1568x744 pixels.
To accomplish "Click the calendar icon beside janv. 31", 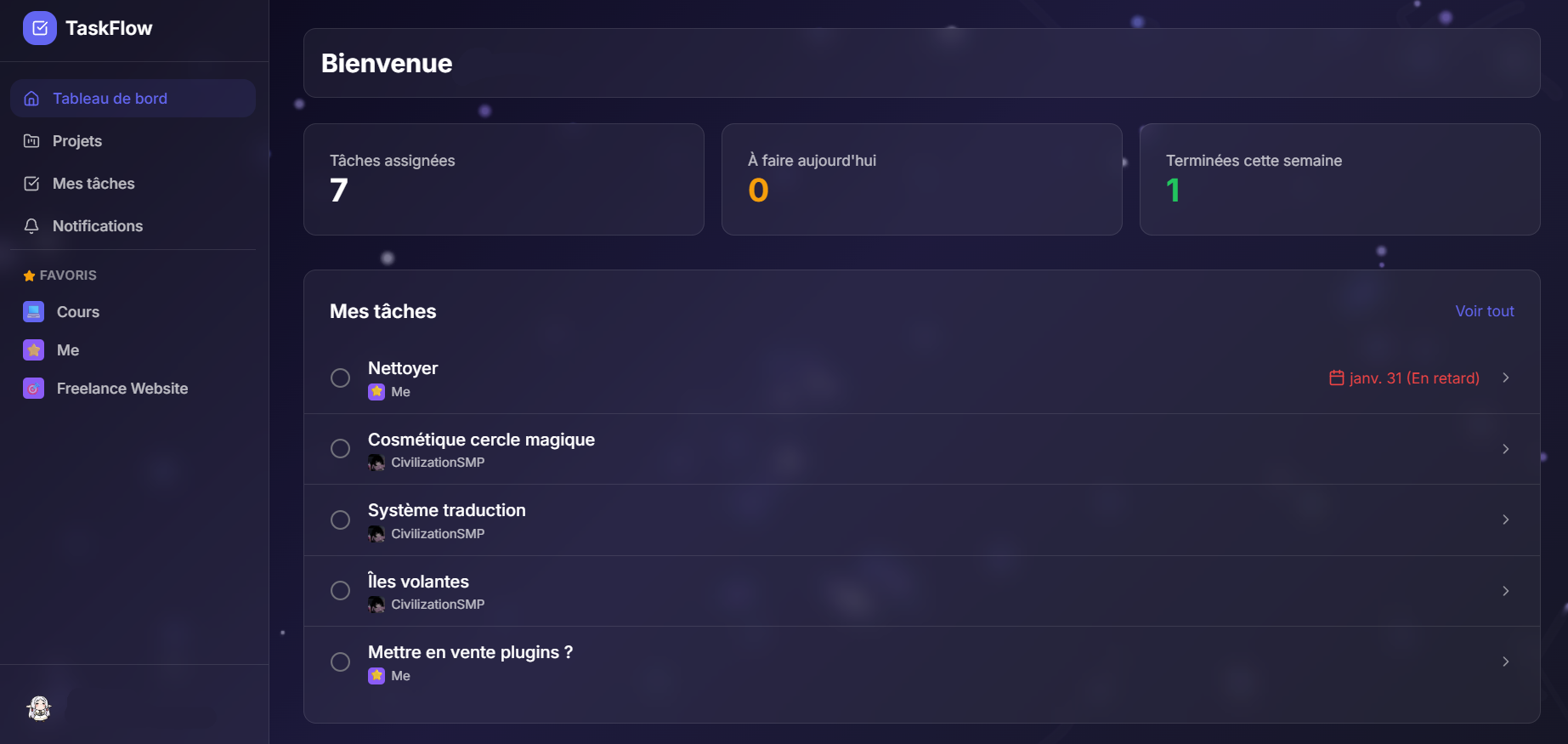I will tap(1335, 378).
